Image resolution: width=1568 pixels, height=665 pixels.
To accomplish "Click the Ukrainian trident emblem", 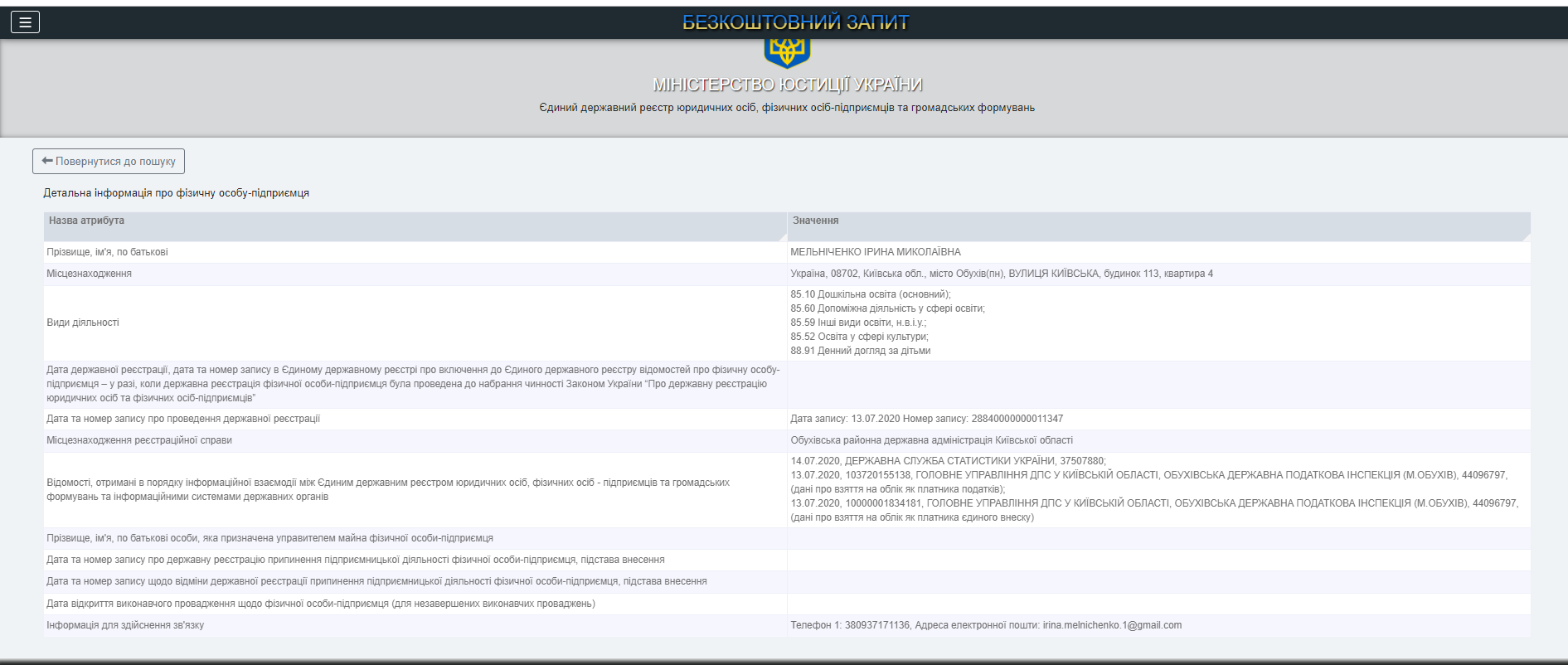I will click(786, 51).
